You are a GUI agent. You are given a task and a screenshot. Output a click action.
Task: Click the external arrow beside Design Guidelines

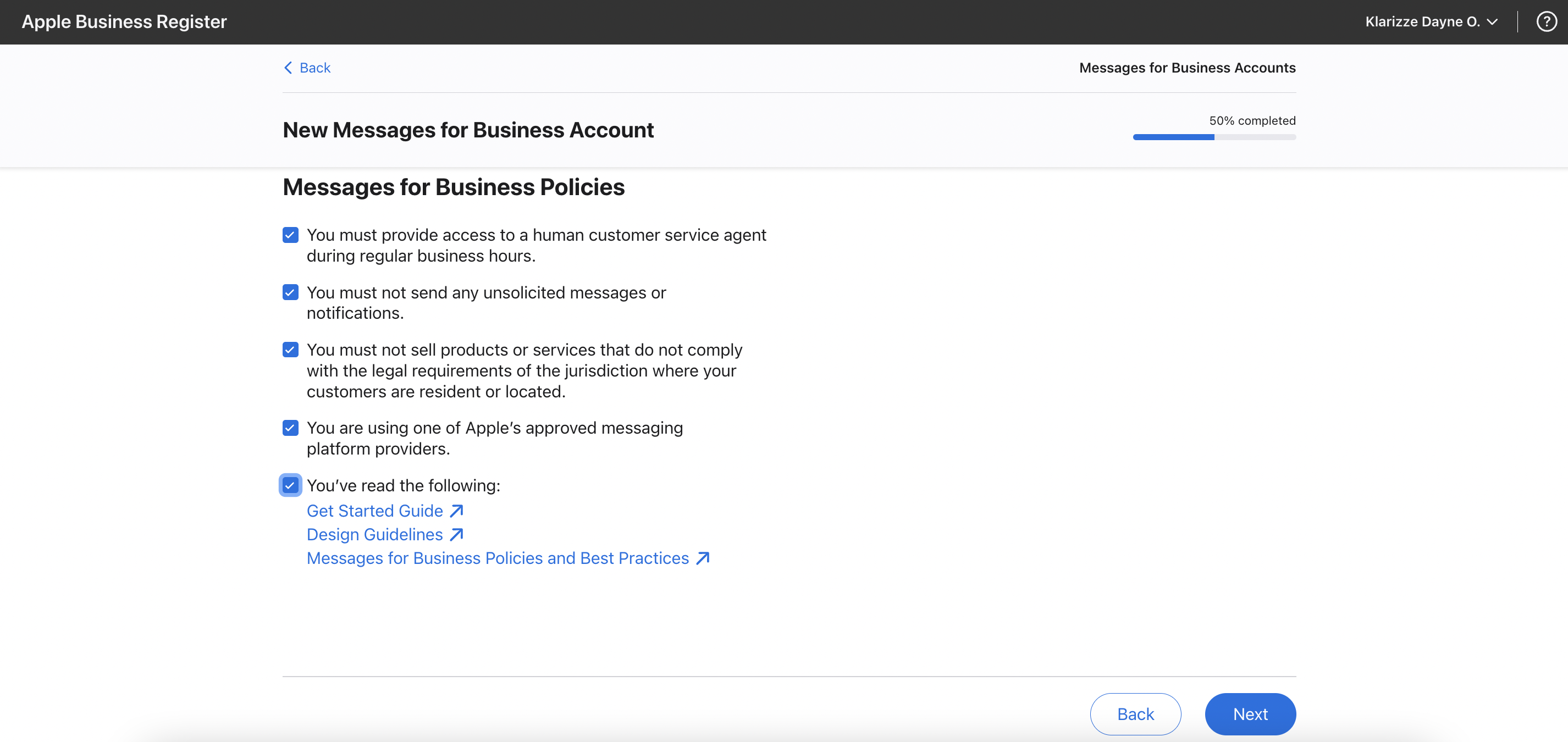click(x=456, y=534)
